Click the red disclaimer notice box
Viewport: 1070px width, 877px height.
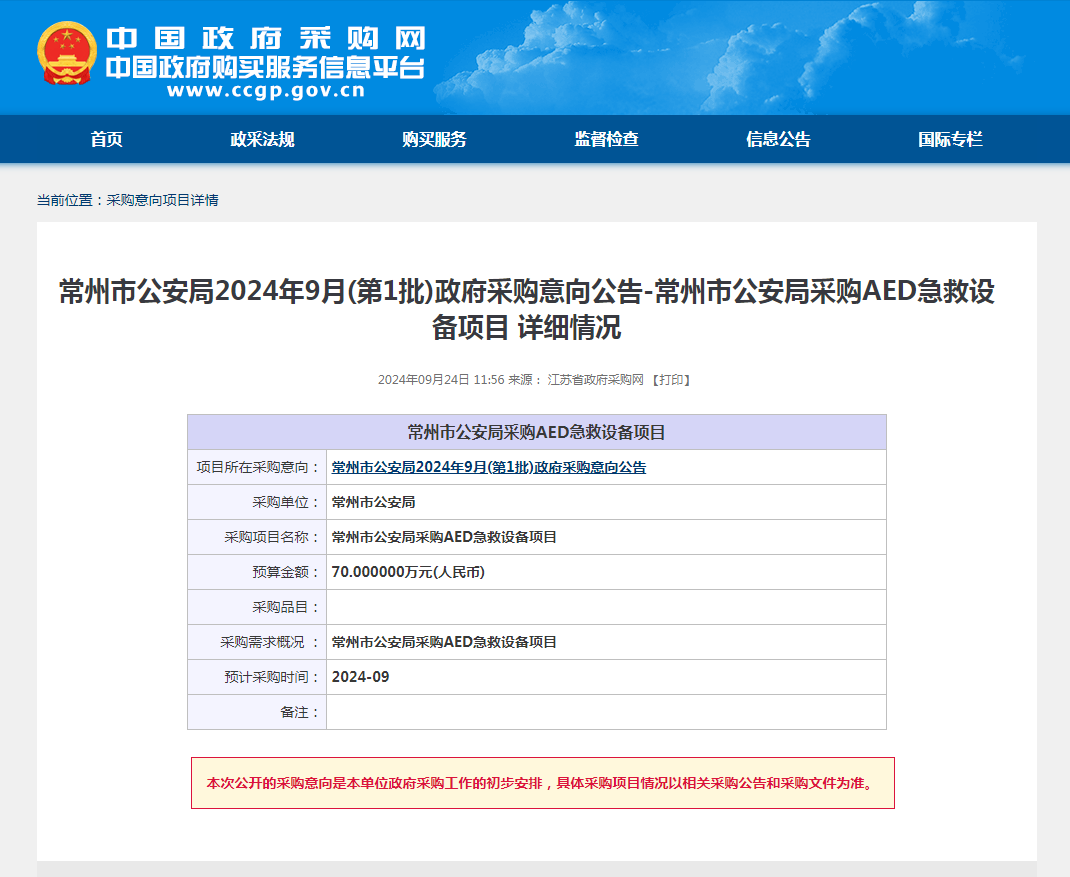pyautogui.click(x=542, y=783)
